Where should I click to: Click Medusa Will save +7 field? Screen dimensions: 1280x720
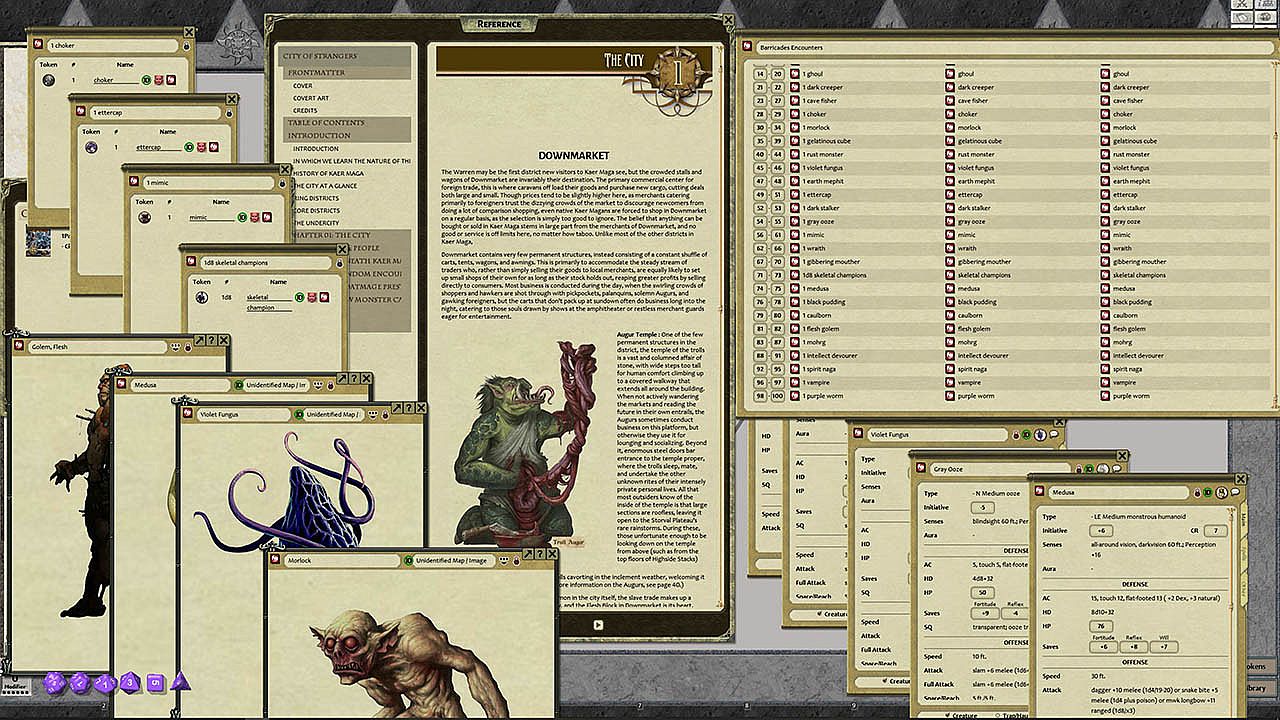(1166, 646)
